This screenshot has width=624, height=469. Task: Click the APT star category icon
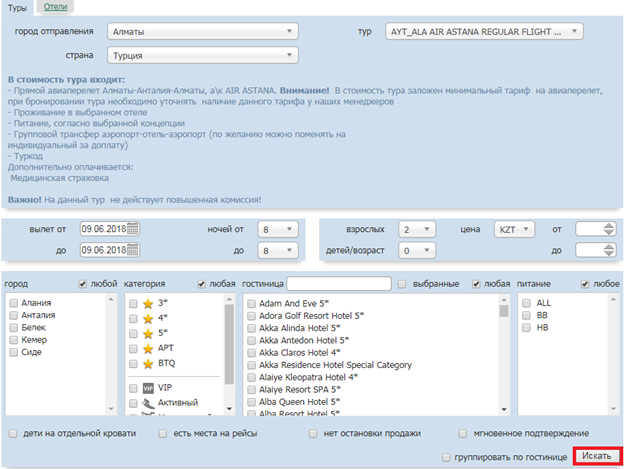tap(148, 348)
